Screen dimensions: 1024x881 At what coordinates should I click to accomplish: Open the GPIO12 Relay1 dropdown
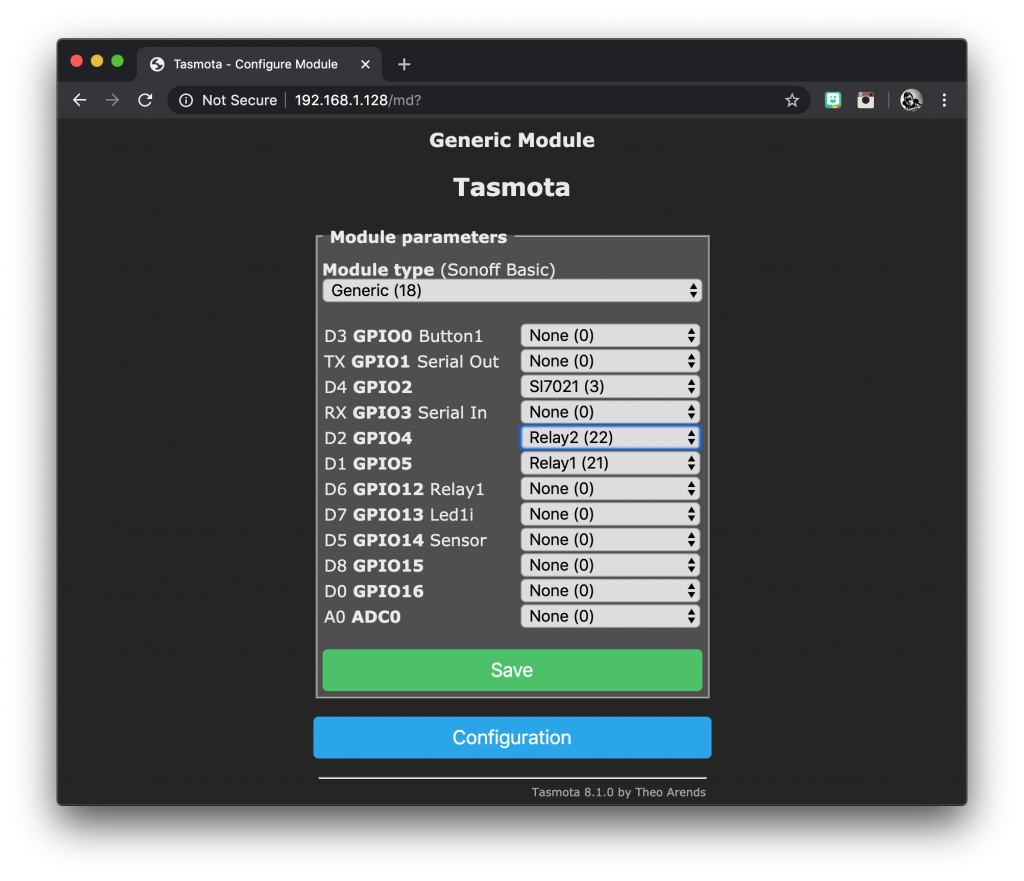pos(610,489)
